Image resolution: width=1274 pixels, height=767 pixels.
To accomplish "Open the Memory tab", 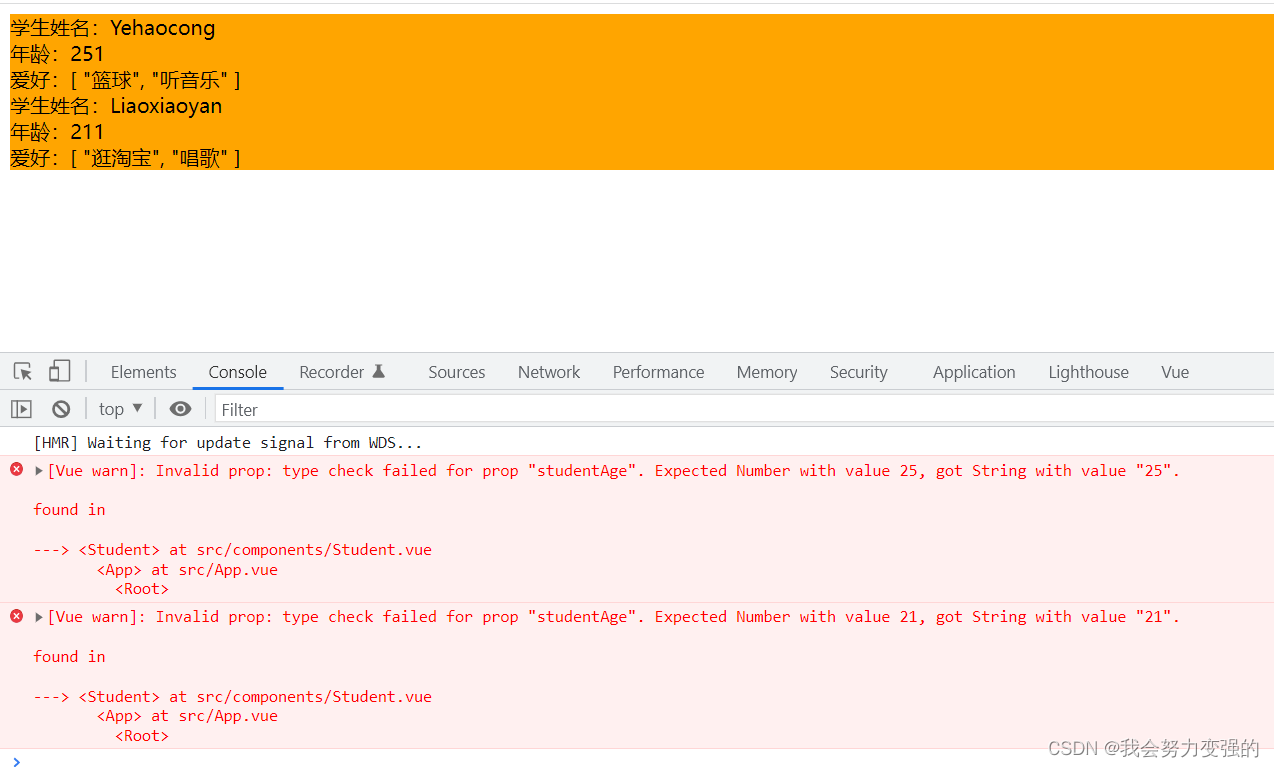I will (766, 372).
